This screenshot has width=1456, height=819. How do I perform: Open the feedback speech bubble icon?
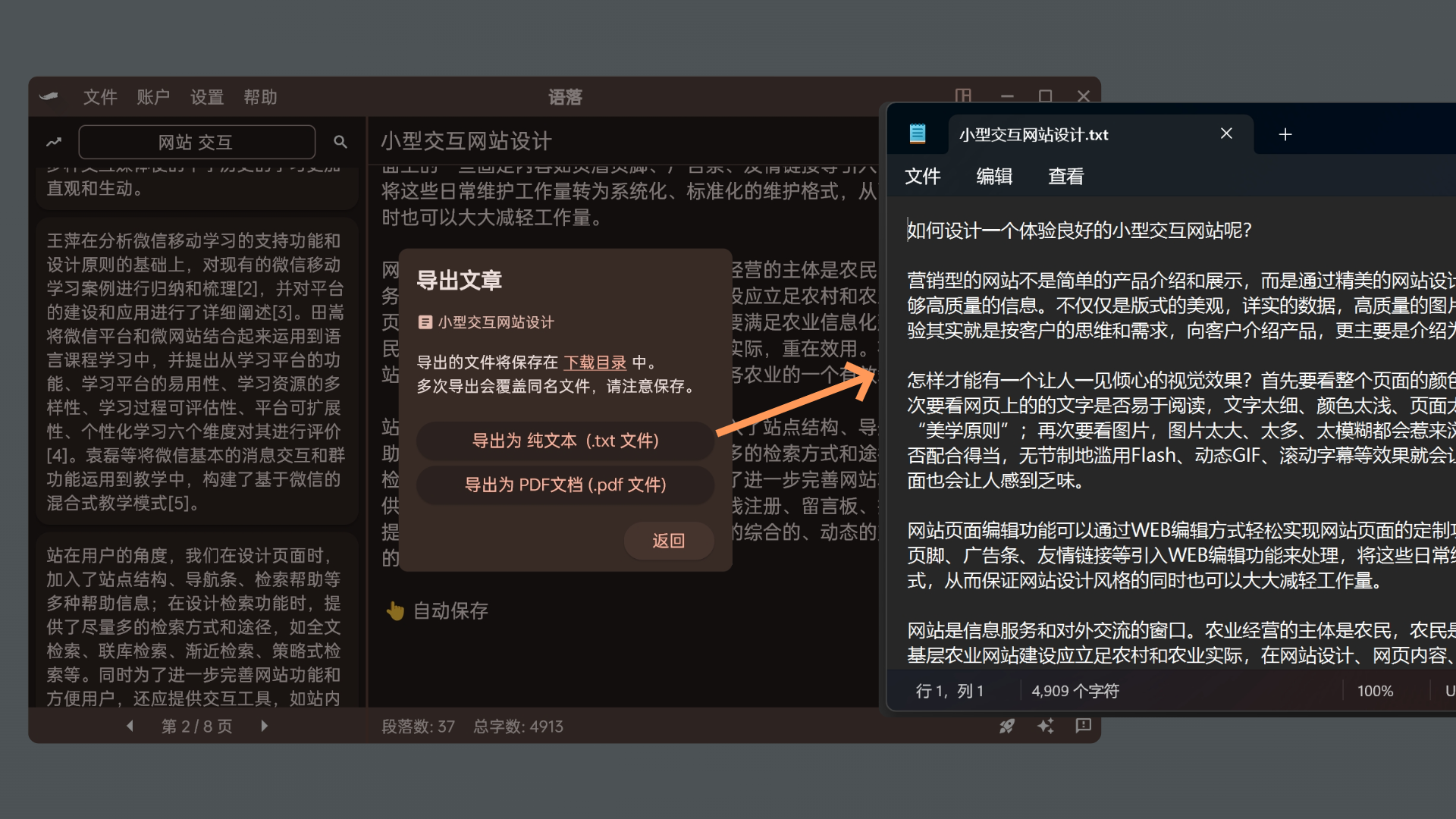1084,726
